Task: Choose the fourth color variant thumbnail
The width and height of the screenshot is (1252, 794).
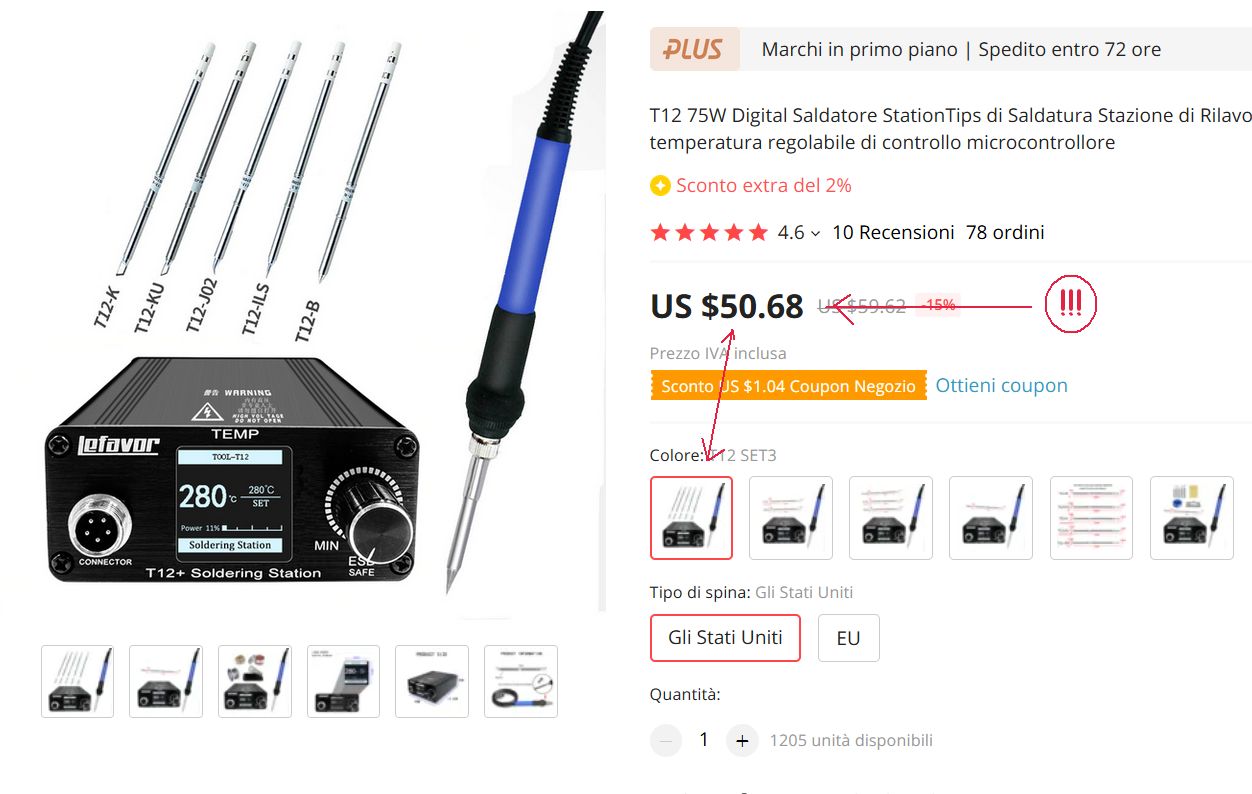Action: point(991,517)
